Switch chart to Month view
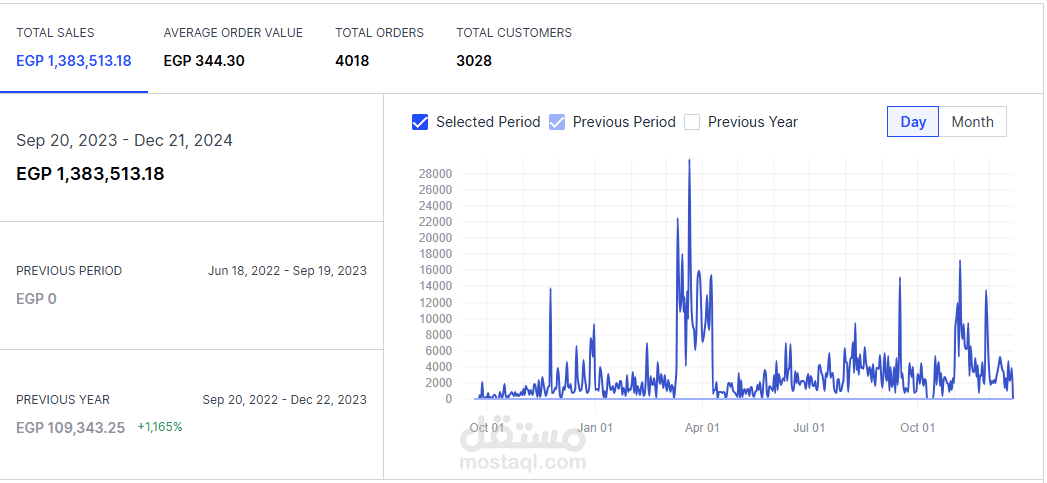Screen dimensions: 1047x483 tap(972, 122)
